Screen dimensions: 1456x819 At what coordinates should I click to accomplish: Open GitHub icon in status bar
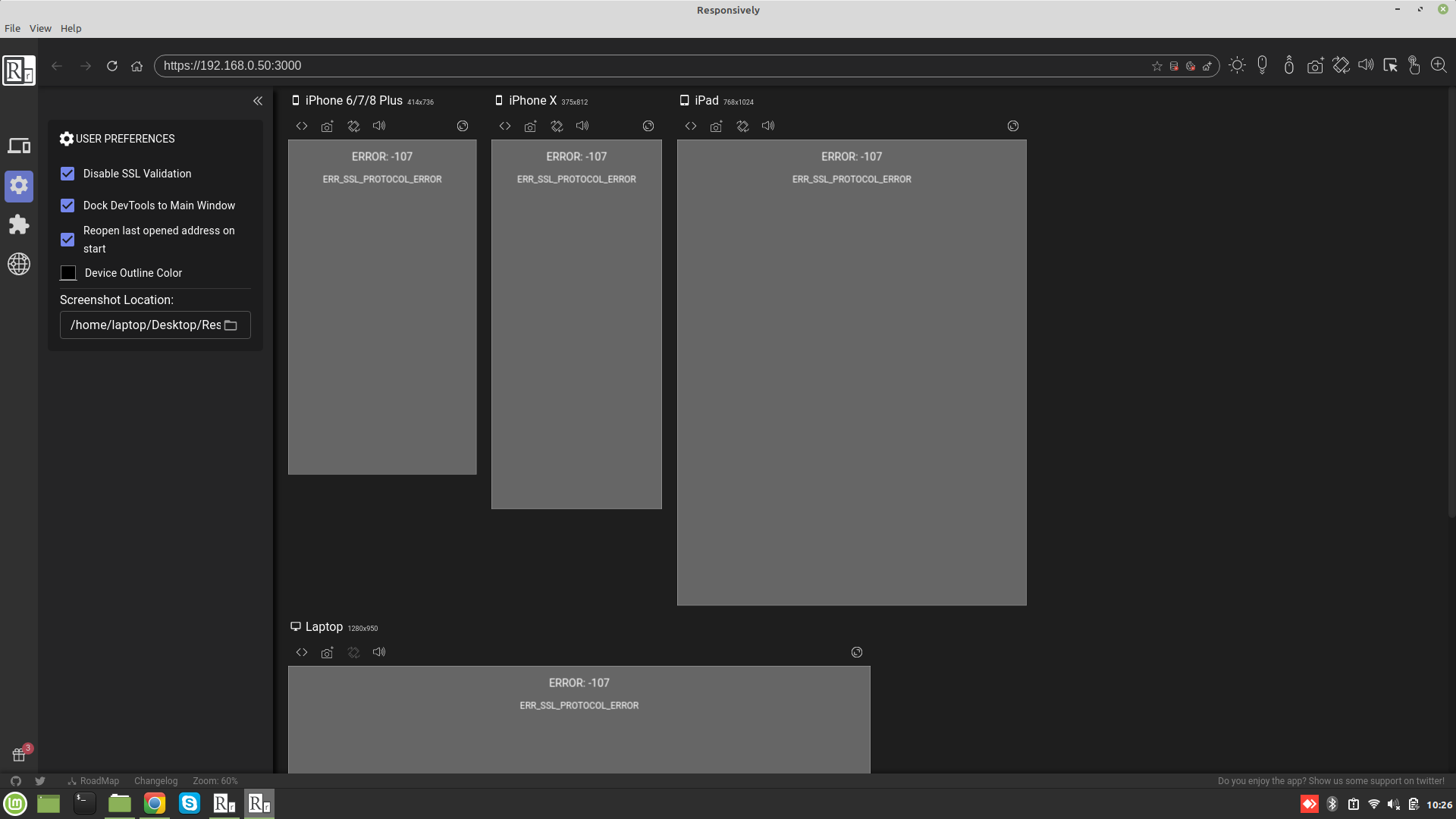pyautogui.click(x=16, y=781)
